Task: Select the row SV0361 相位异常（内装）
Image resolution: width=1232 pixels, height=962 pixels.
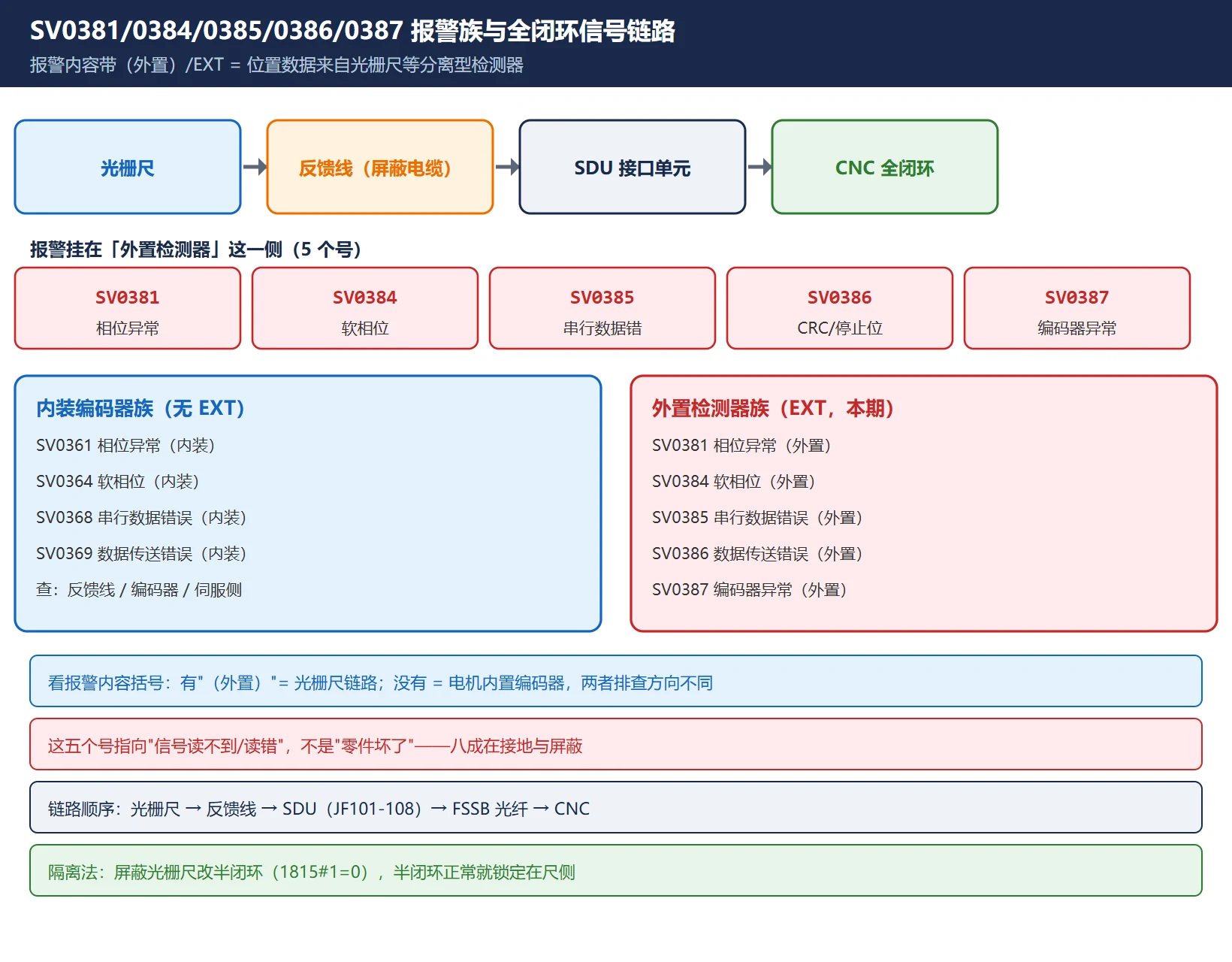Action: click(125, 446)
